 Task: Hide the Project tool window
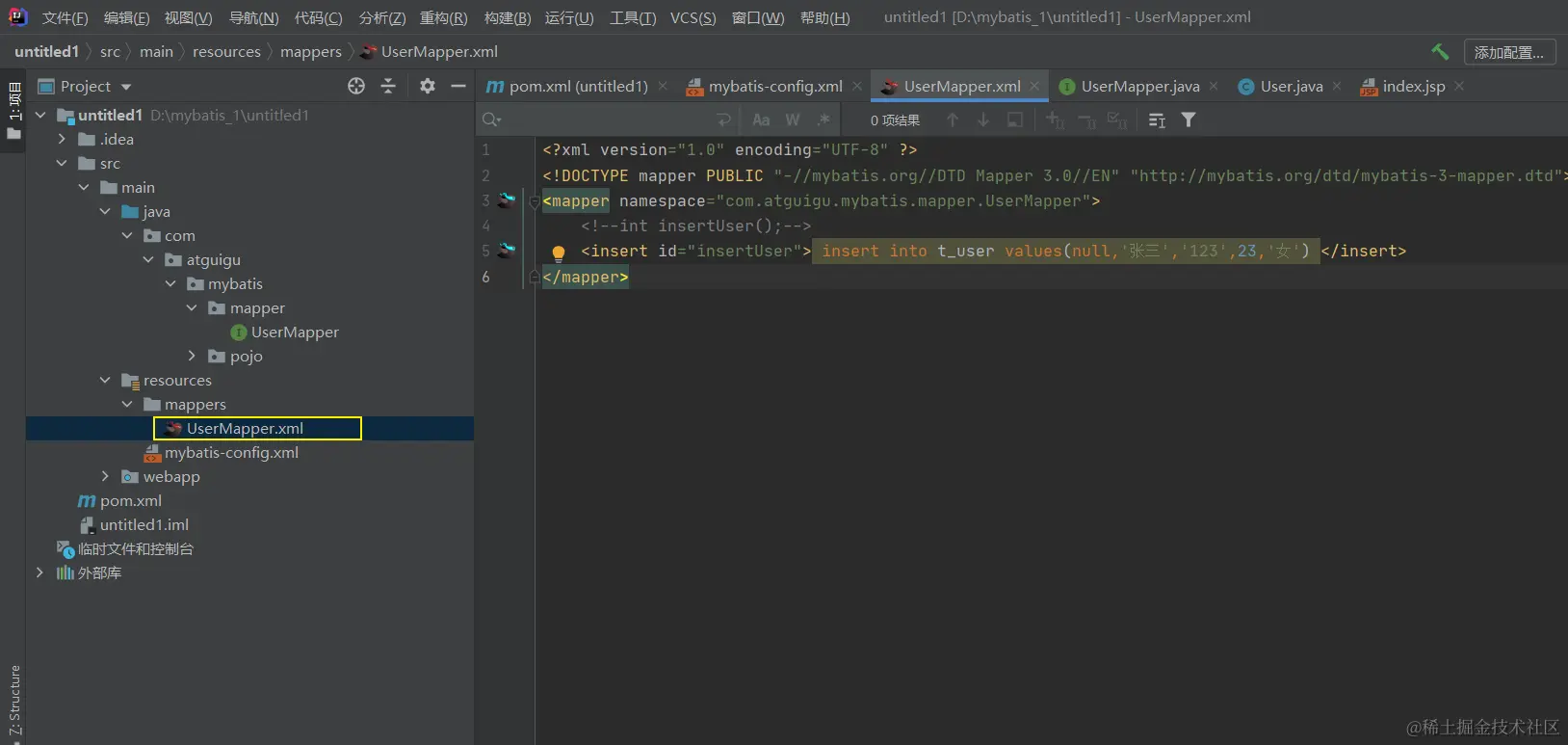pyautogui.click(x=458, y=86)
